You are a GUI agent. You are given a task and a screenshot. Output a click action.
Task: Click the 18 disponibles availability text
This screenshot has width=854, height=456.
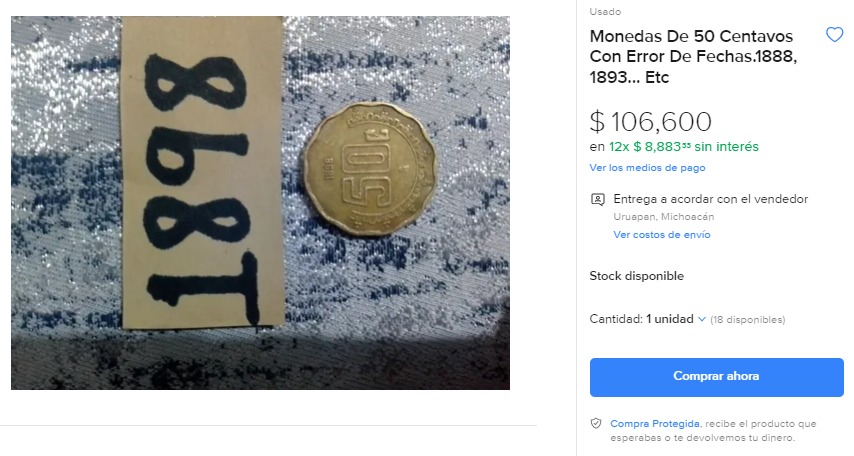pos(747,320)
